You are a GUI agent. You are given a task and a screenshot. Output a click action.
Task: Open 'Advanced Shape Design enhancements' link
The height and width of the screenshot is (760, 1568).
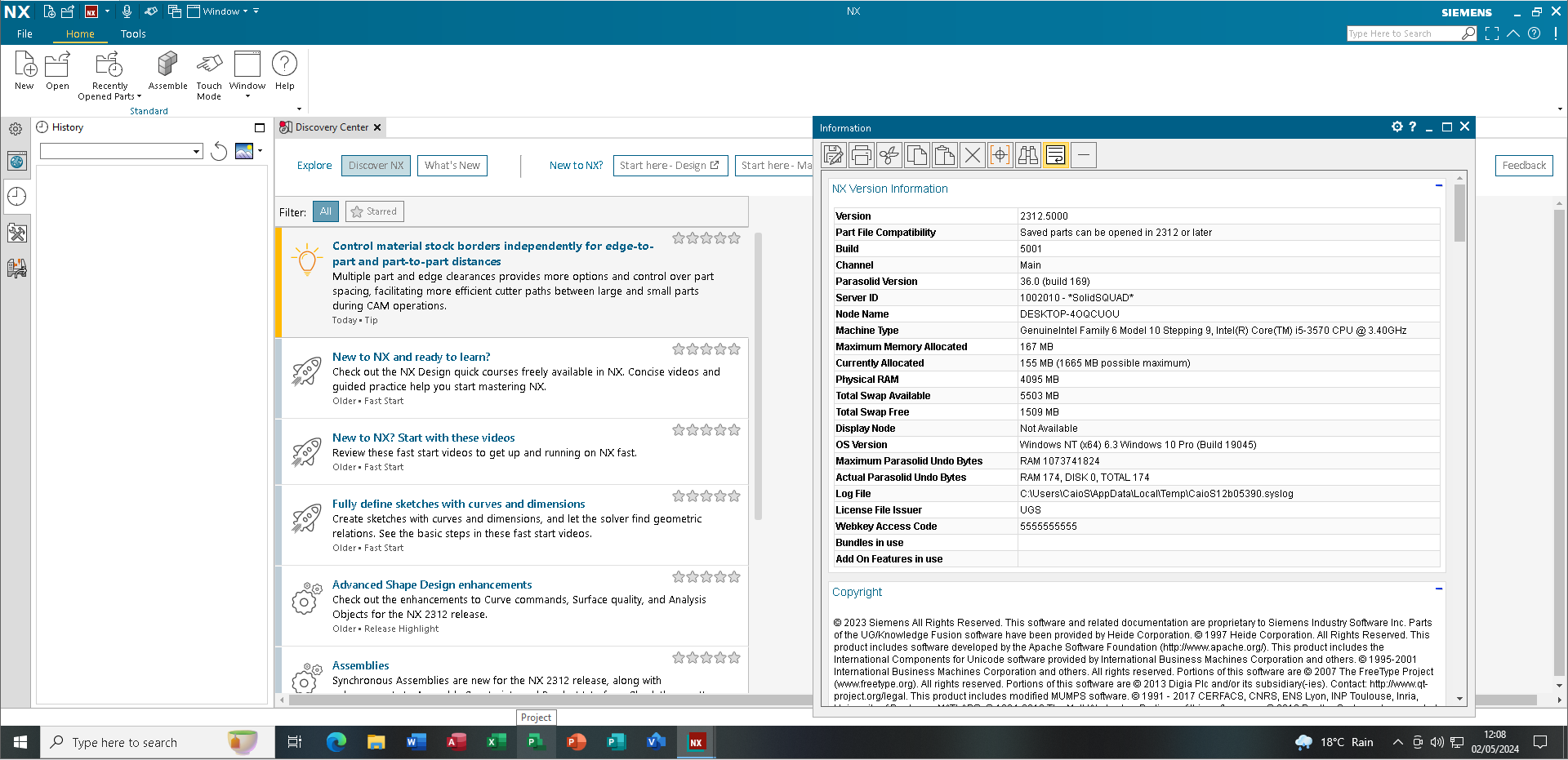tap(432, 585)
